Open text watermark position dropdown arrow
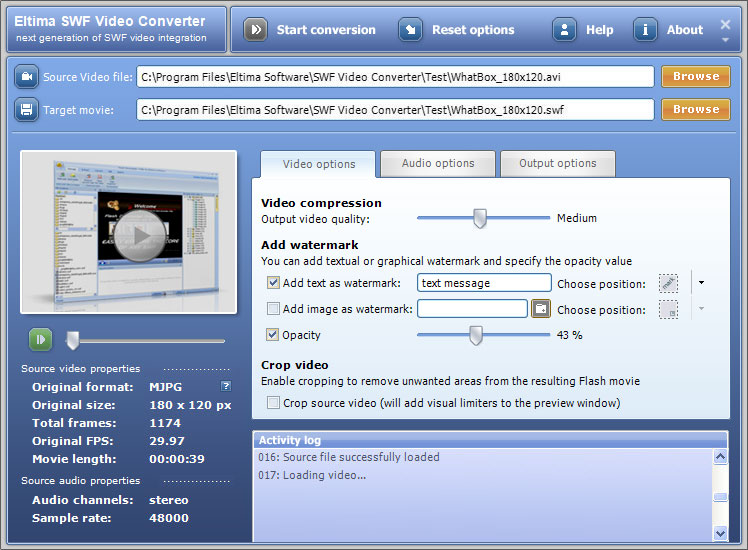 pyautogui.click(x=701, y=283)
